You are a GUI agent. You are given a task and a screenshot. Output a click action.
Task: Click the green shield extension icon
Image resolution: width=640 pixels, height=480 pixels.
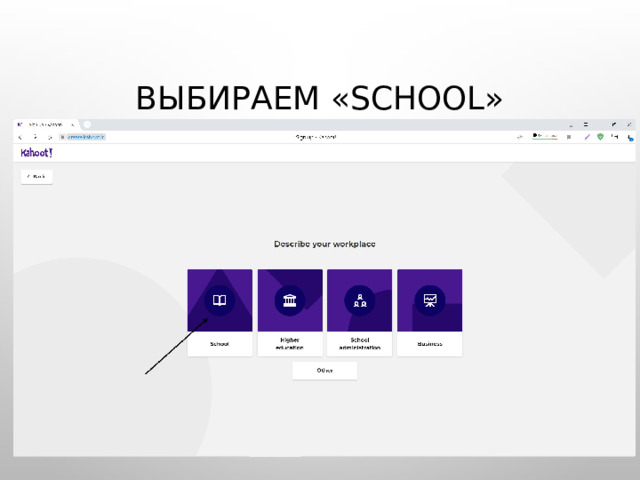(x=600, y=137)
